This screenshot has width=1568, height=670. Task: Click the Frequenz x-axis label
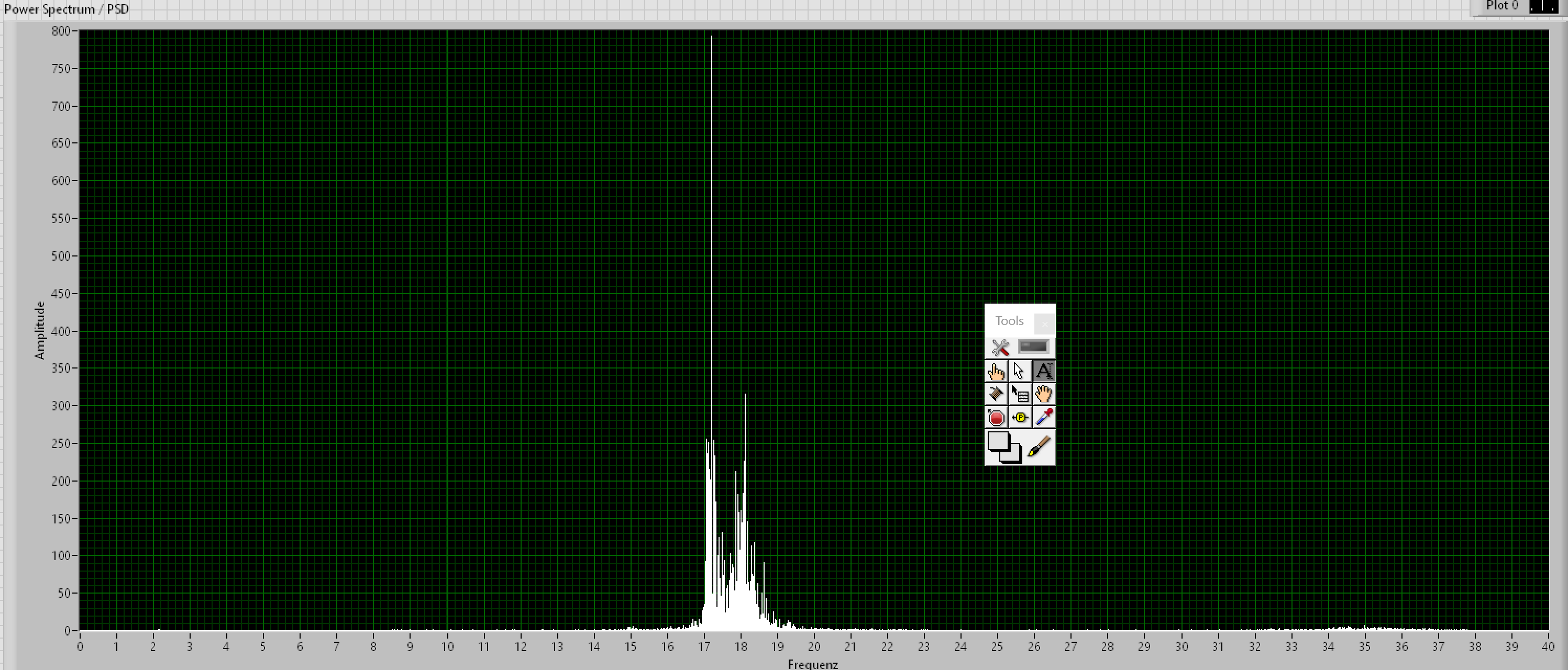[x=813, y=664]
